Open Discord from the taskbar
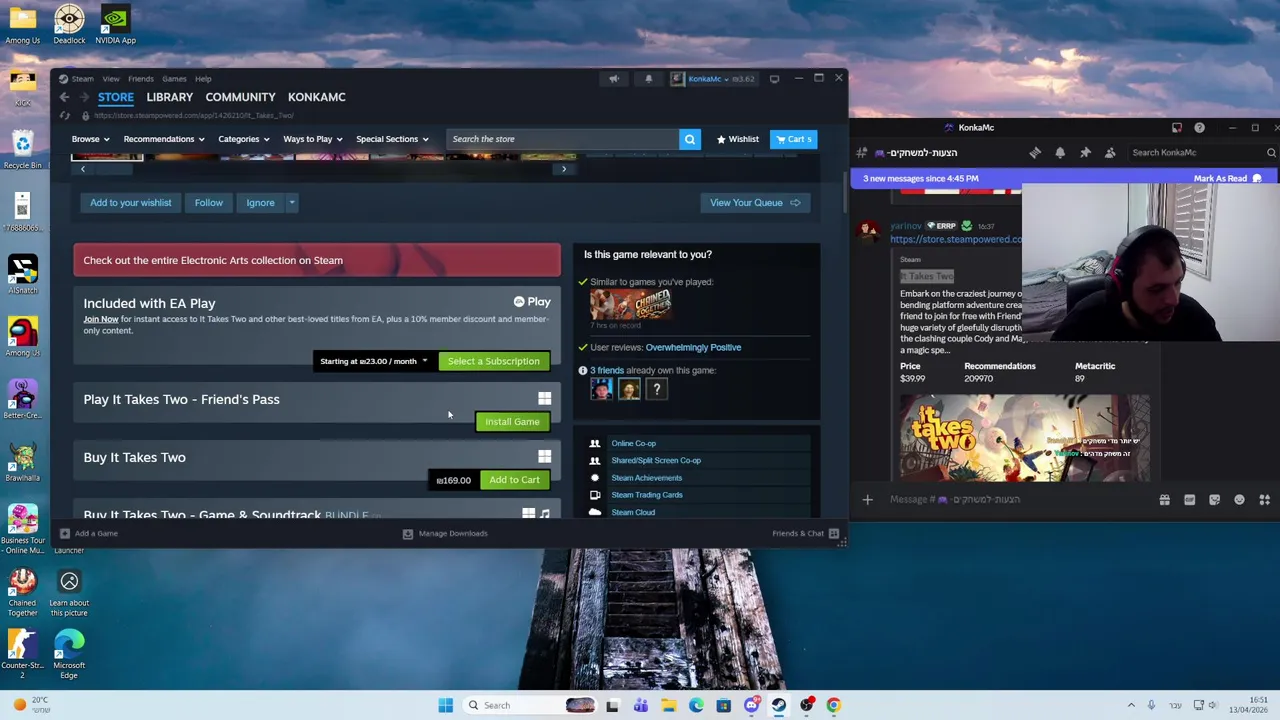This screenshot has height=720, width=1280. tap(751, 705)
